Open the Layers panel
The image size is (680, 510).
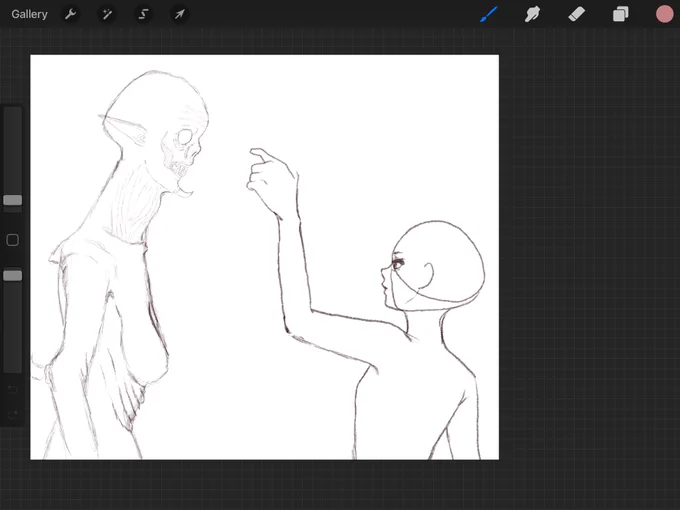621,14
